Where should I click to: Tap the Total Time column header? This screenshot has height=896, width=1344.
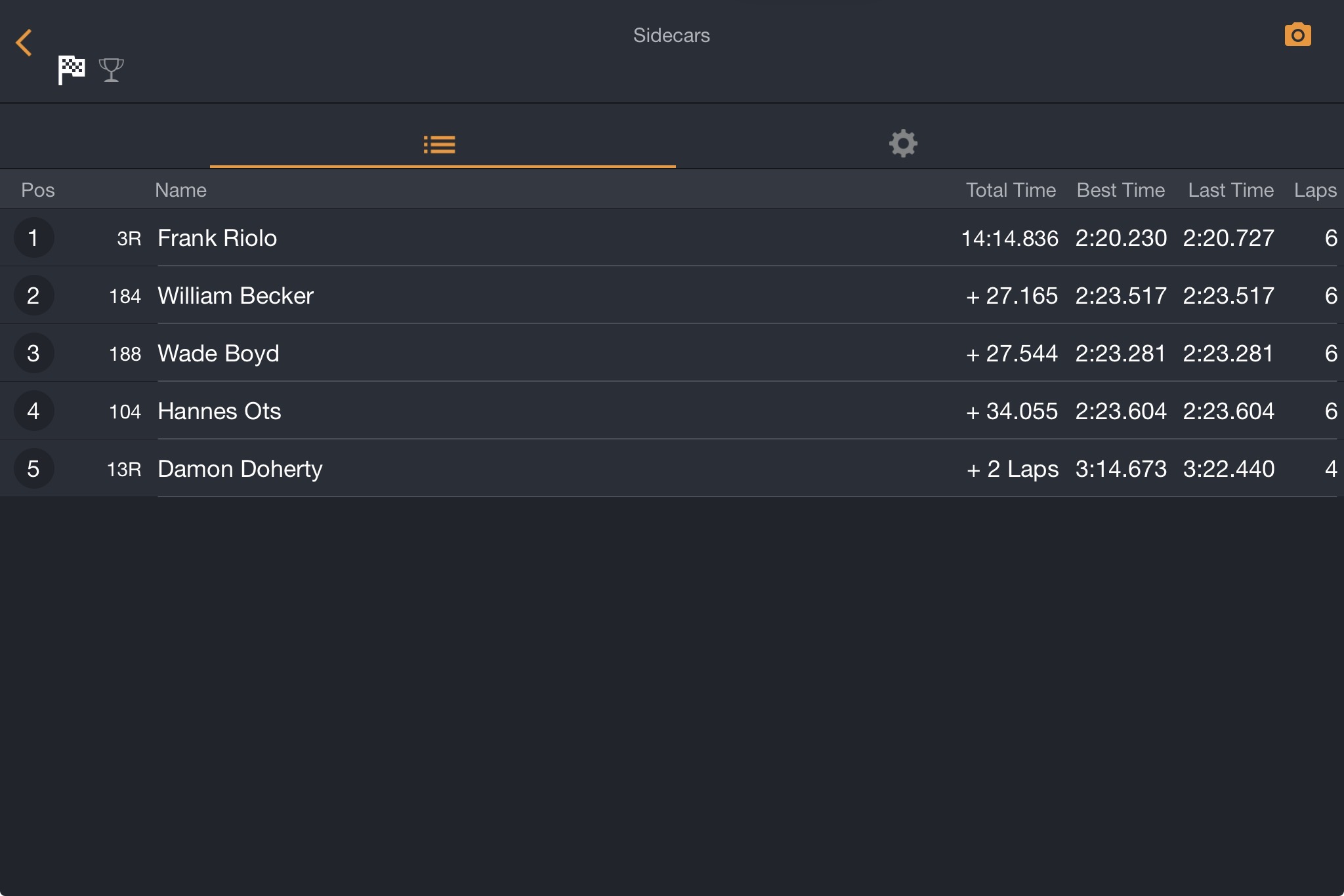1011,190
